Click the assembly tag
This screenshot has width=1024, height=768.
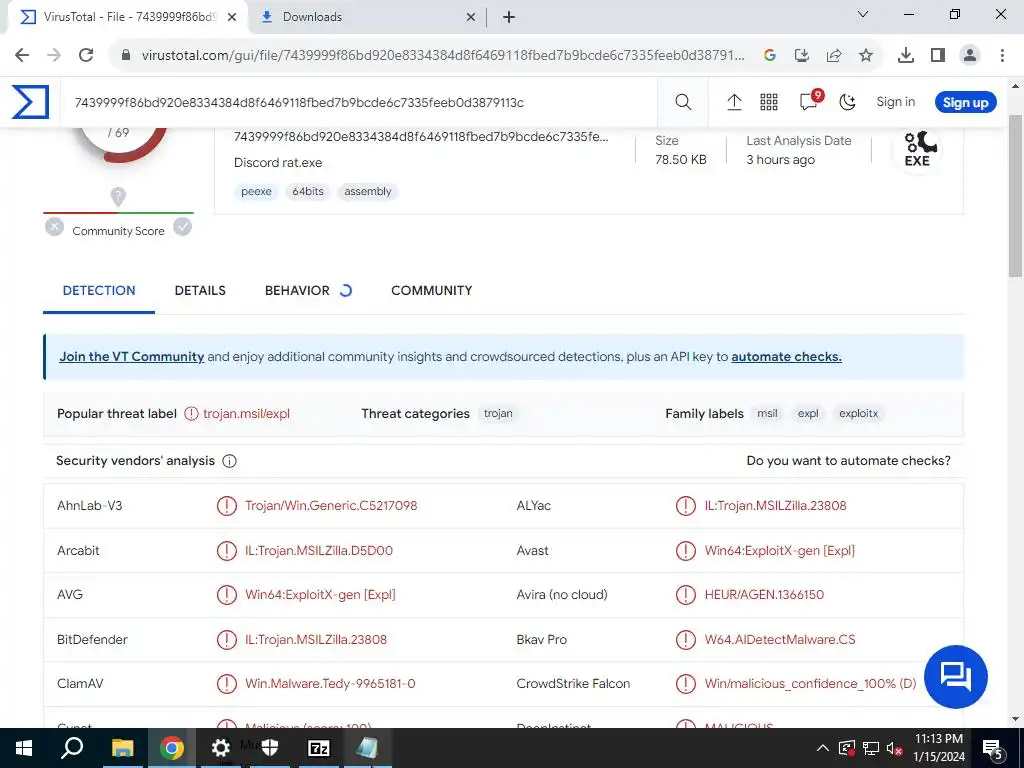coord(368,191)
